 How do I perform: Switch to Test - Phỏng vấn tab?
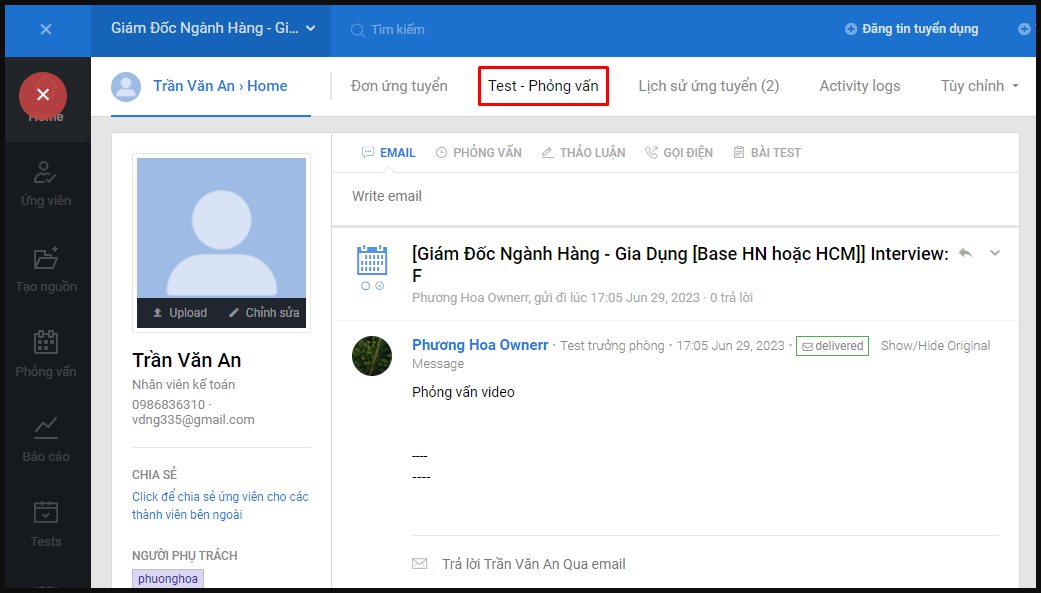click(x=543, y=86)
